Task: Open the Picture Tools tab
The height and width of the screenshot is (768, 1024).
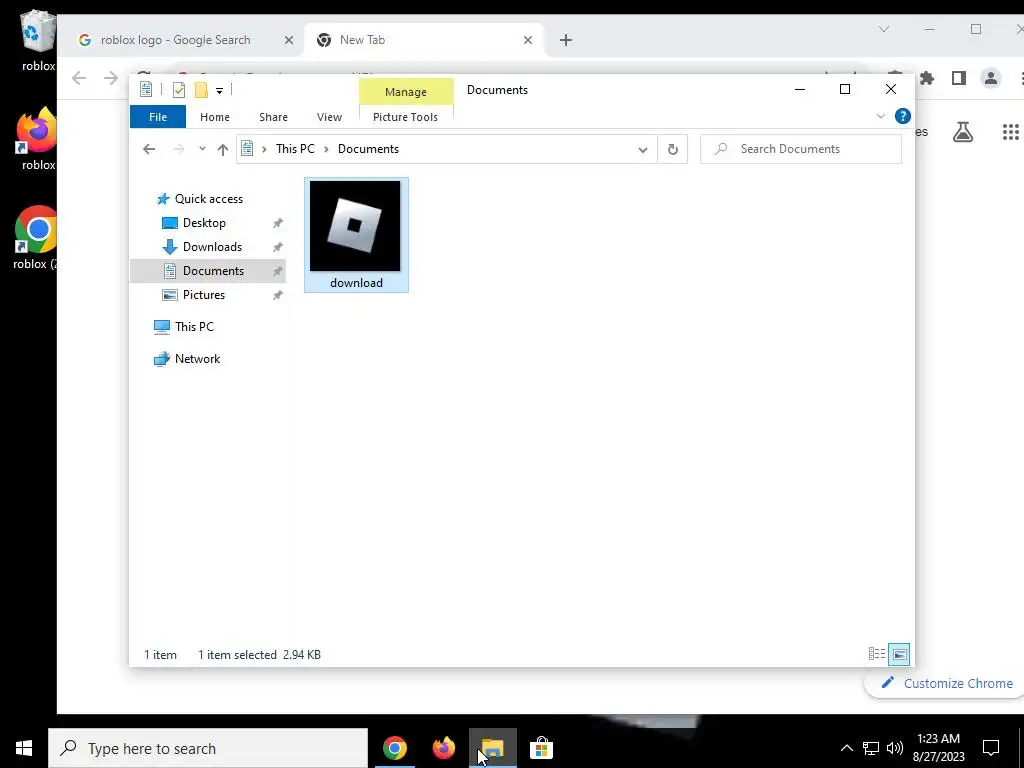Action: click(405, 117)
